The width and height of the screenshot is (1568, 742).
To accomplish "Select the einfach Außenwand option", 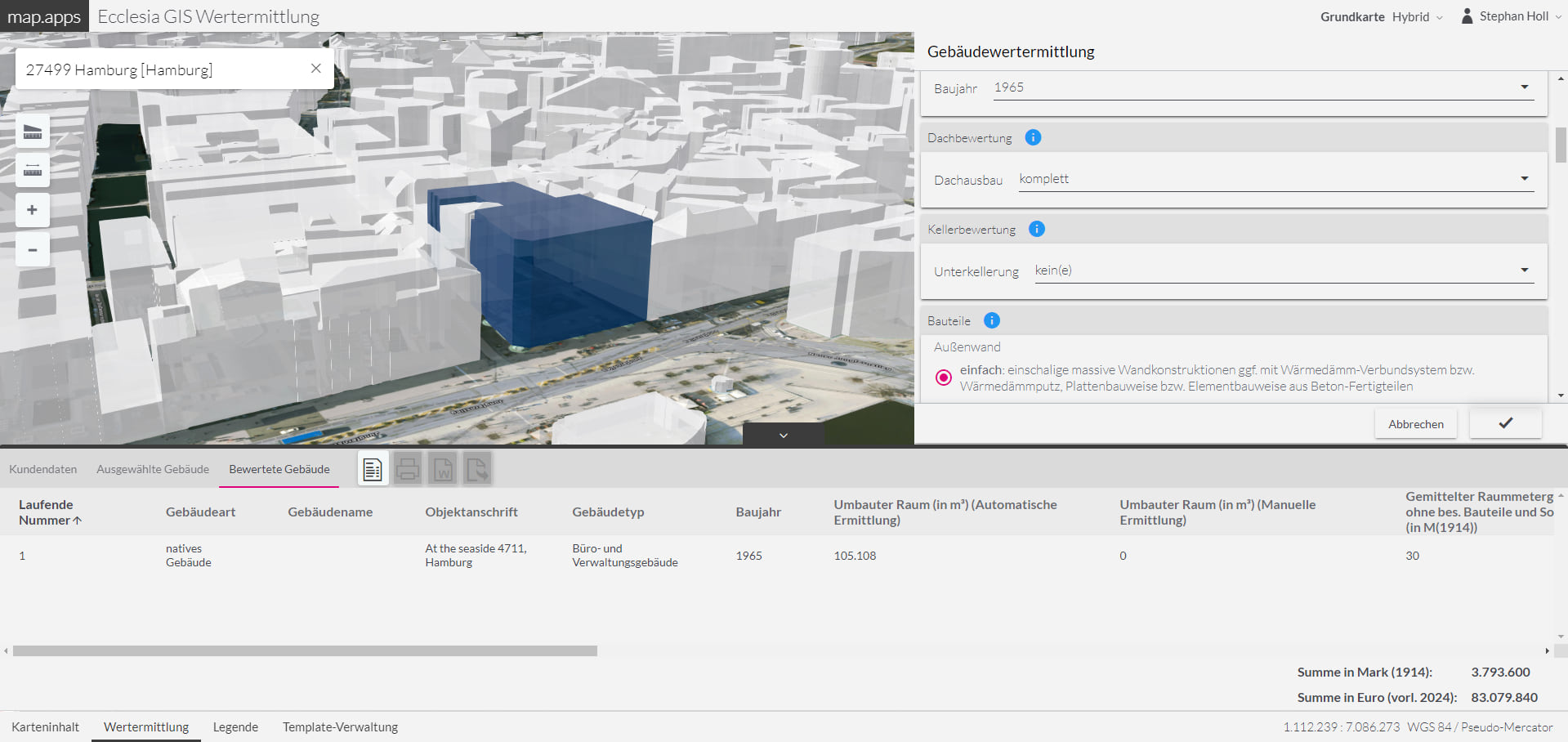I will (x=944, y=378).
